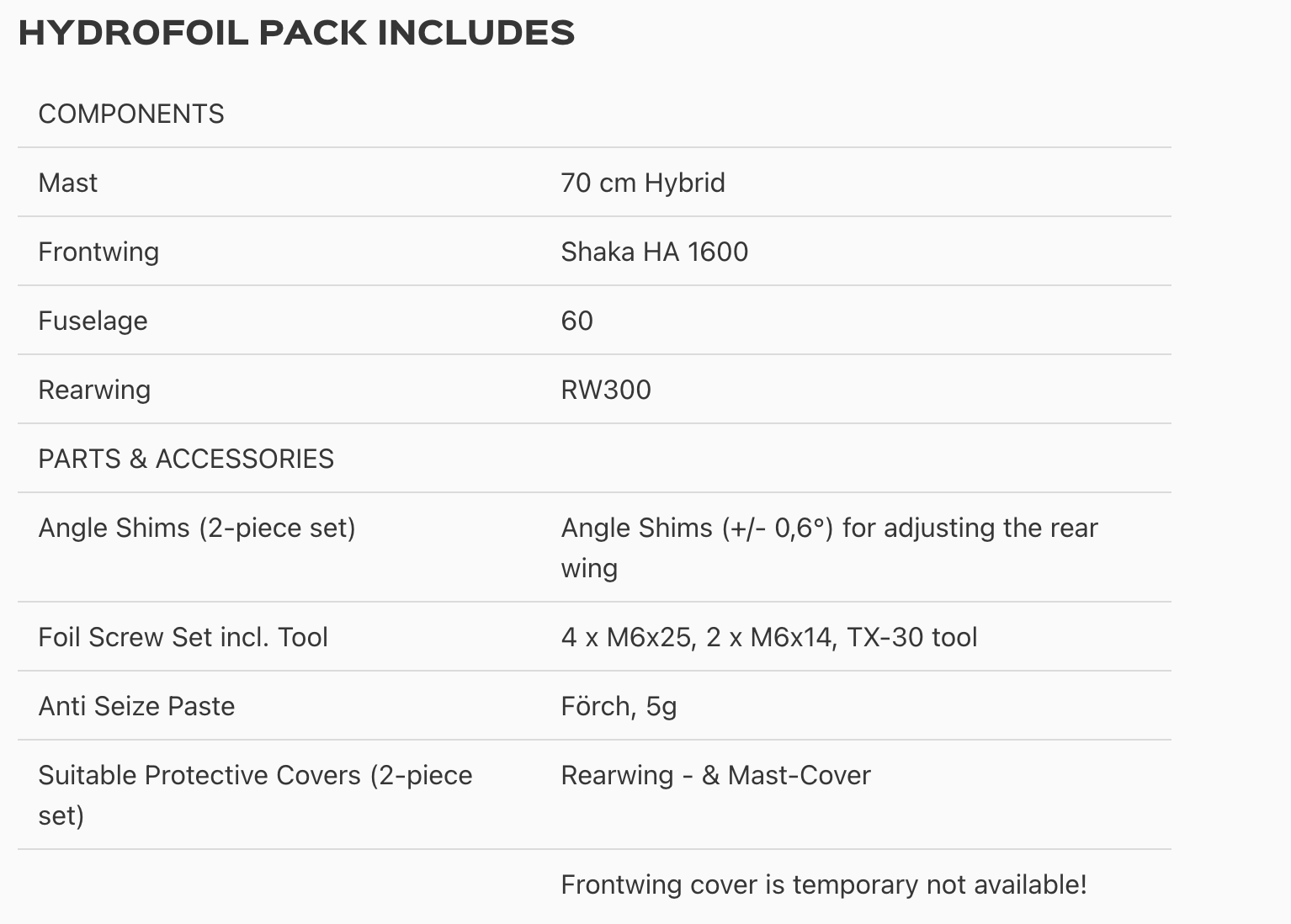Select the COMPONENTS section header
The height and width of the screenshot is (924, 1291).
(x=131, y=114)
